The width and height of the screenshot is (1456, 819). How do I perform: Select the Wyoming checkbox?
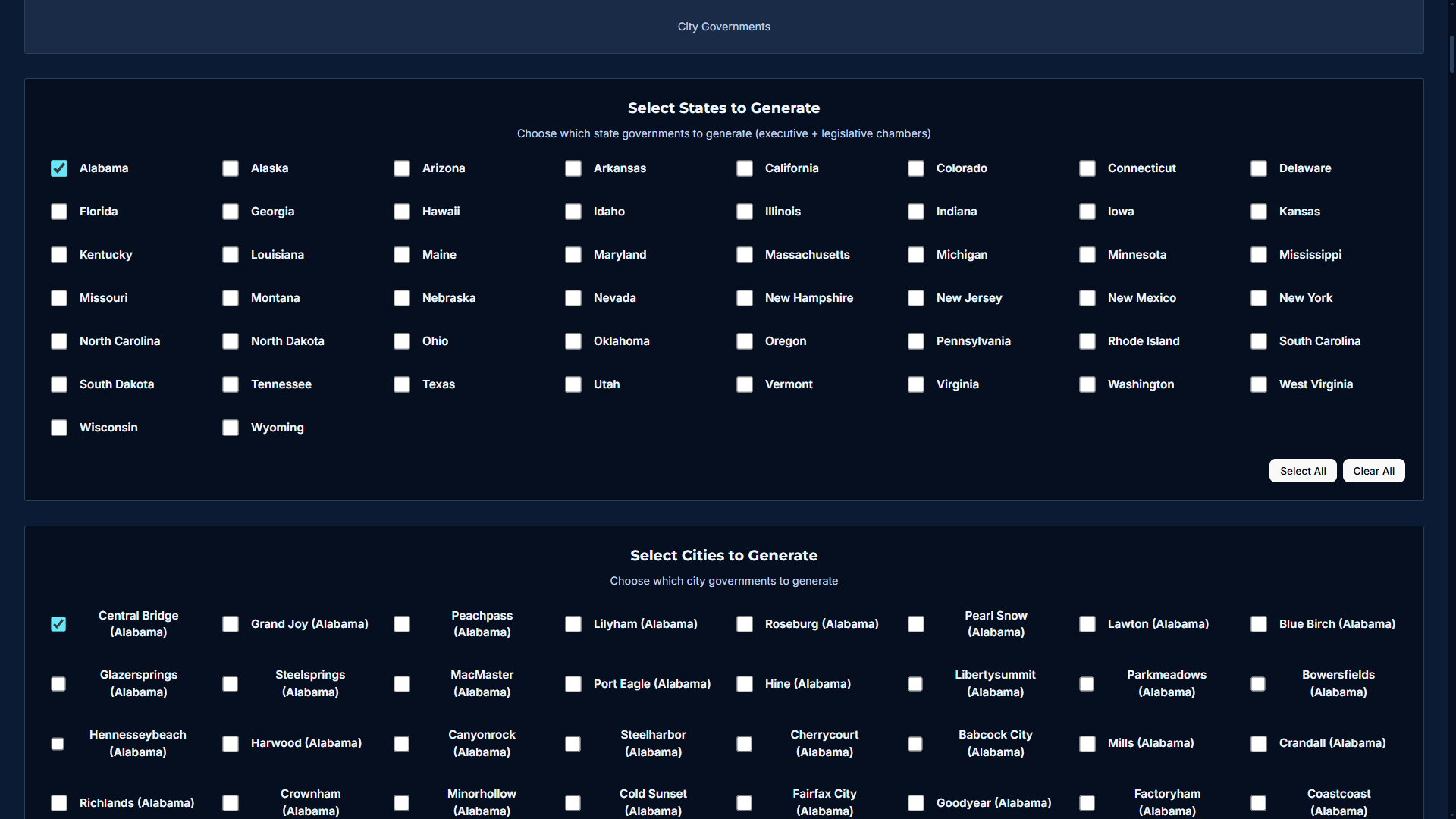[x=231, y=428]
